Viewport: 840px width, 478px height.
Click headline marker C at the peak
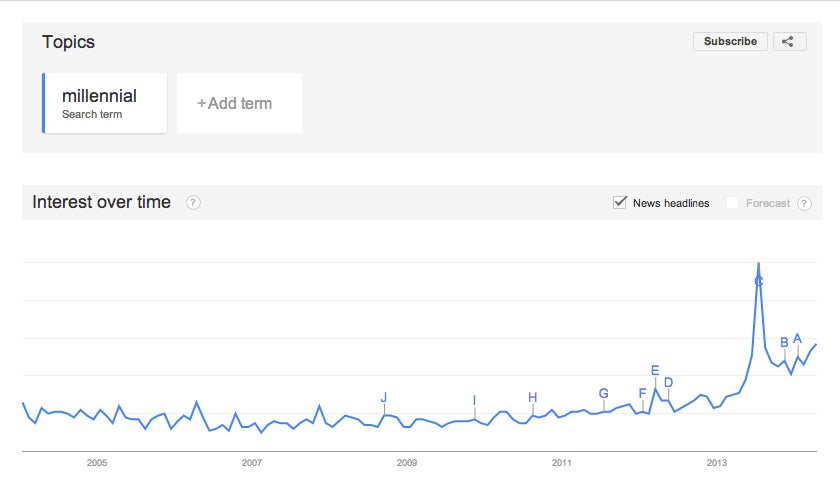click(x=759, y=281)
